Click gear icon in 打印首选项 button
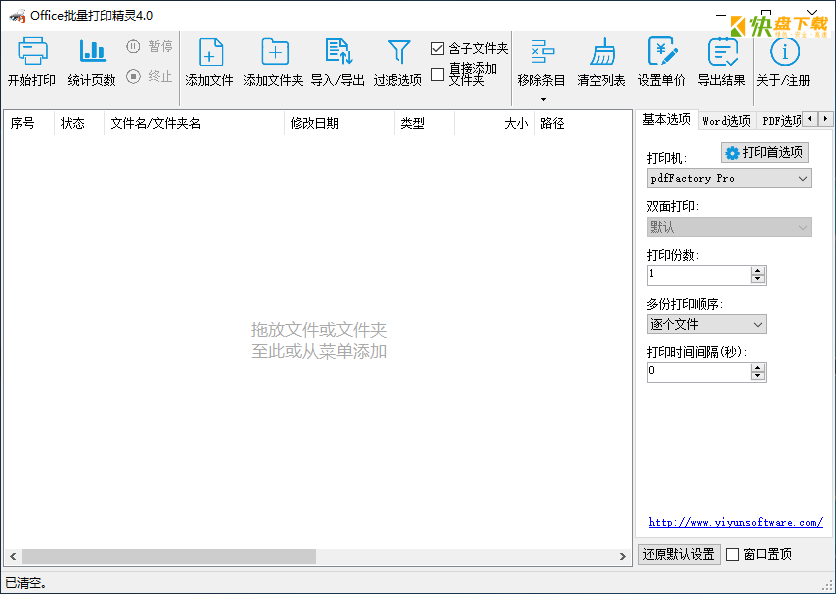 click(x=733, y=153)
